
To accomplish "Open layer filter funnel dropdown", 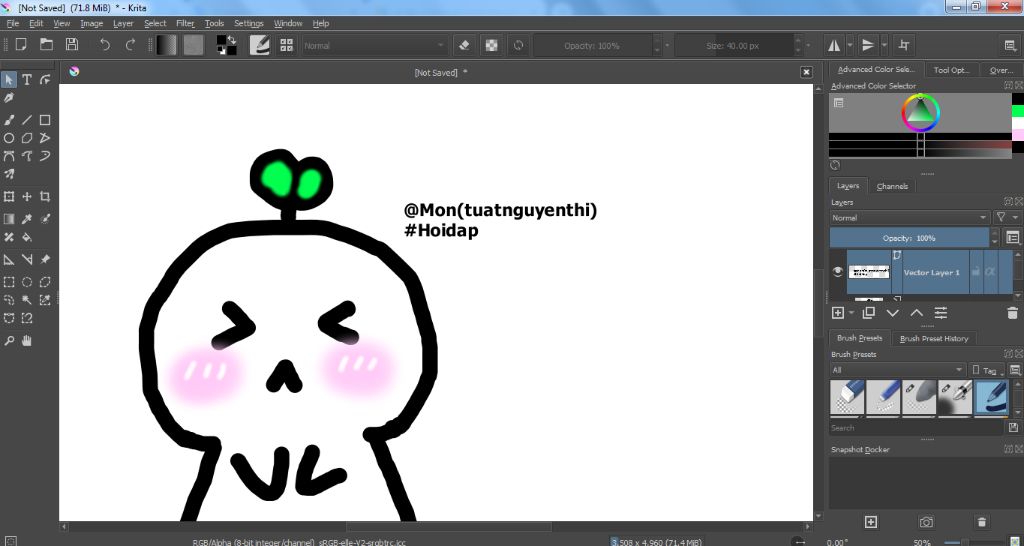I will point(1006,217).
